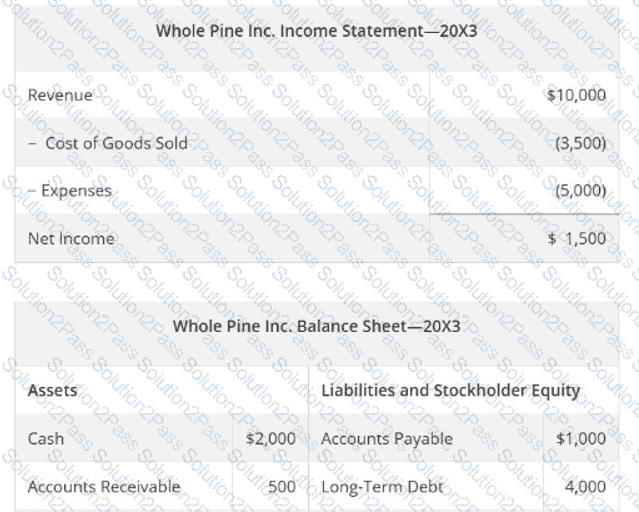Screen dimensions: 639x512
Task: Click the Whole Pine Inc. Balance Sheet title
Action: pyautogui.click(x=316, y=327)
